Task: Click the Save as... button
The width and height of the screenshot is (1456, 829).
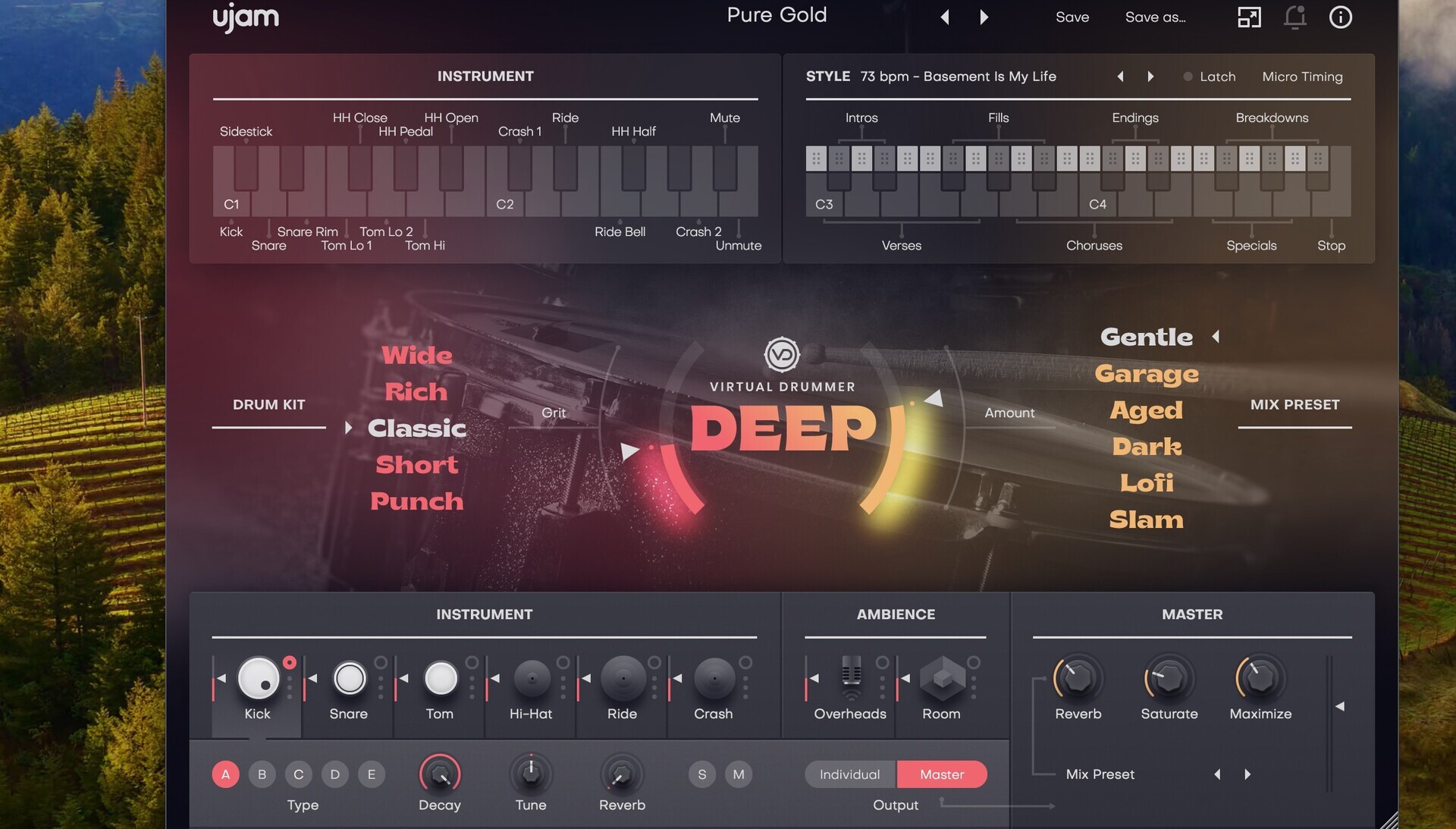Action: [x=1155, y=17]
